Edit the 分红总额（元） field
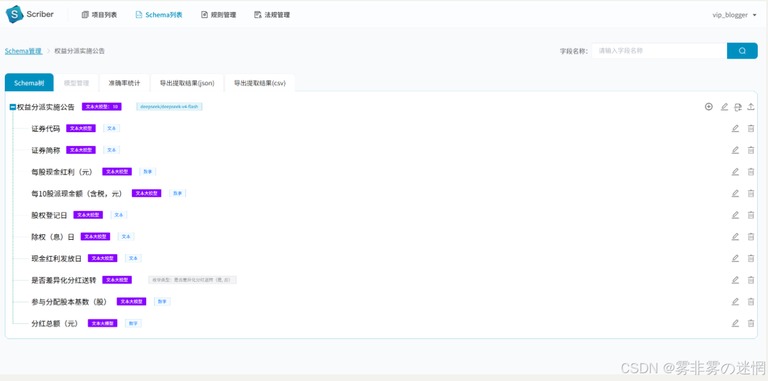This screenshot has width=768, height=381. click(735, 323)
